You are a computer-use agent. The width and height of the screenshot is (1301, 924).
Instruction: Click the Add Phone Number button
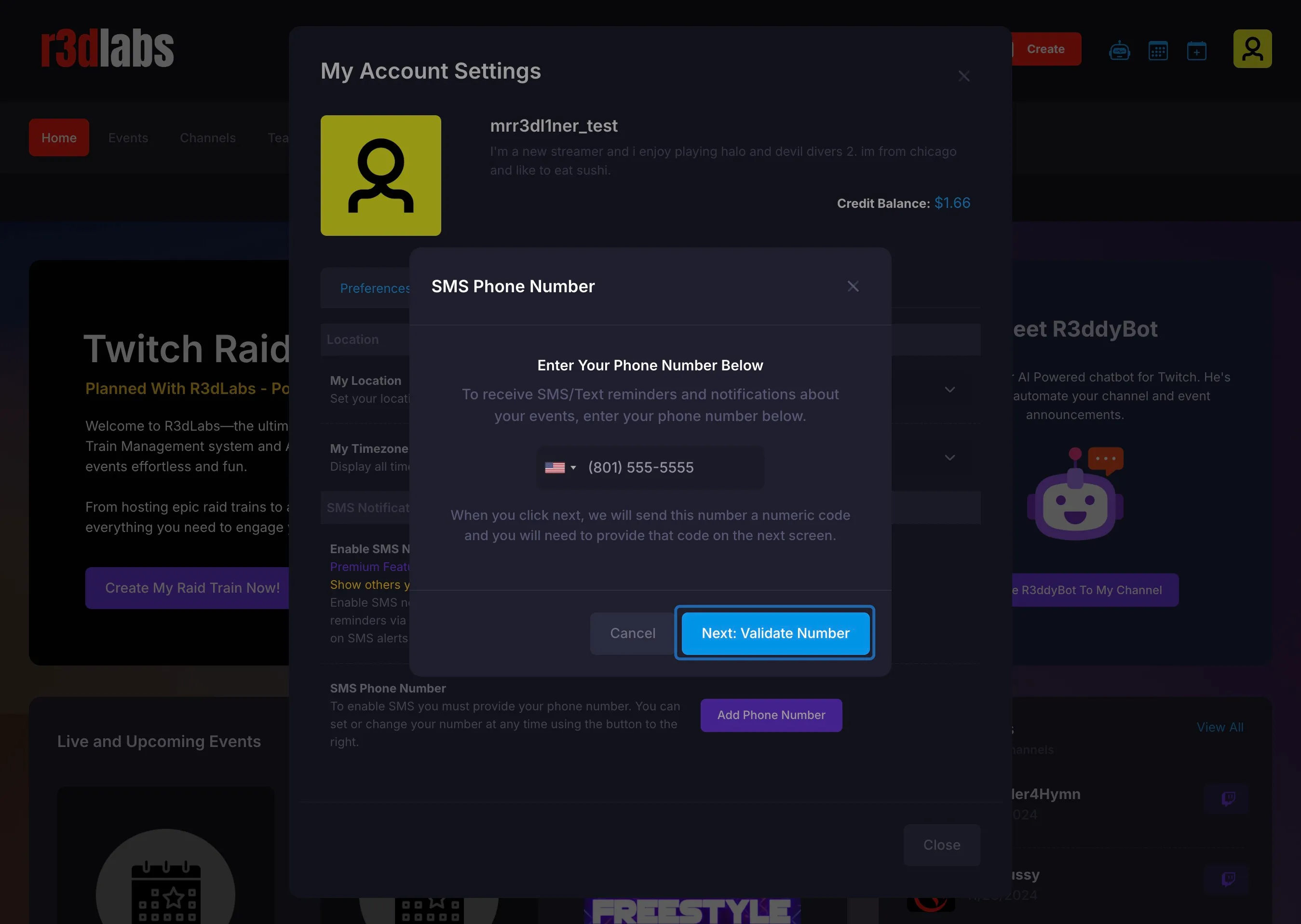tap(771, 715)
